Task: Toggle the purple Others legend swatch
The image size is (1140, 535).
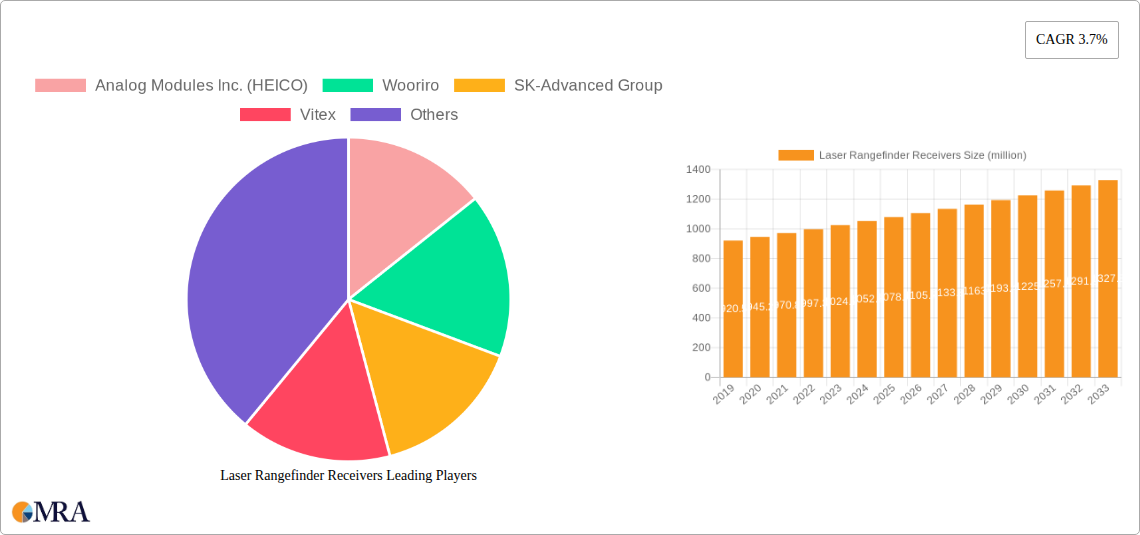Action: point(376,115)
